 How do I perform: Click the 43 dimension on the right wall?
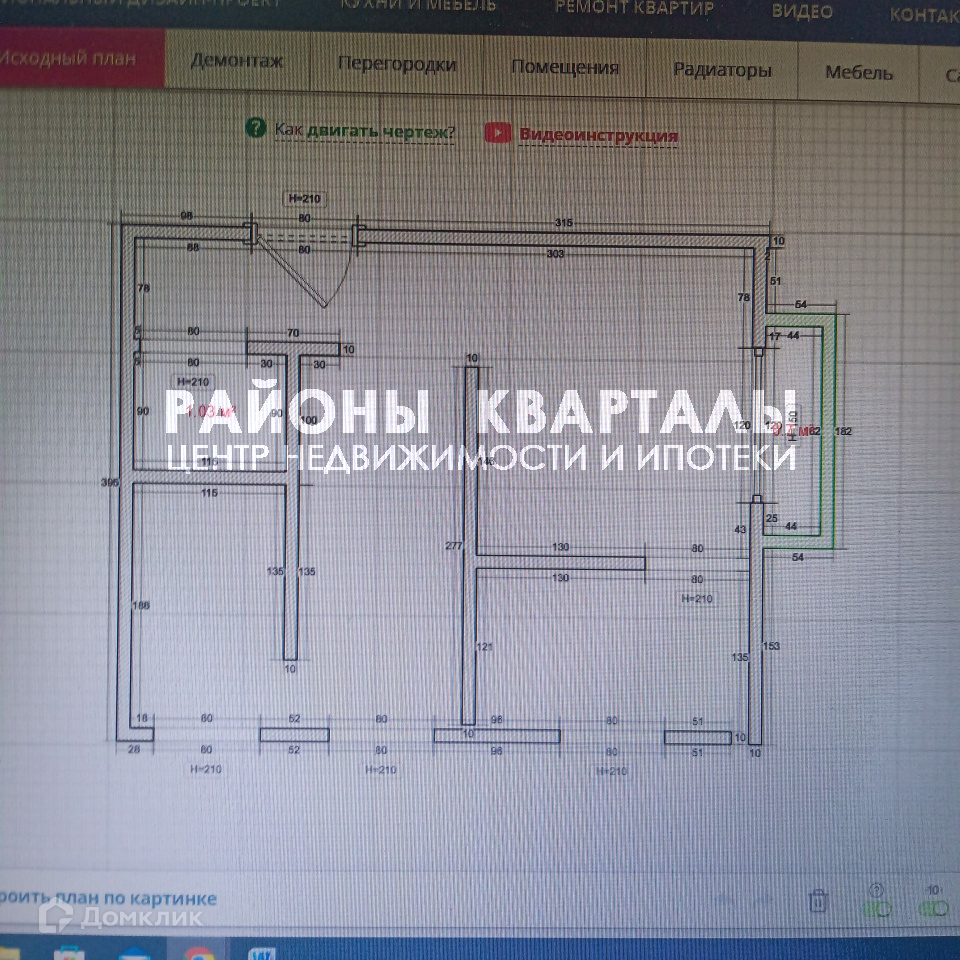tap(740, 529)
